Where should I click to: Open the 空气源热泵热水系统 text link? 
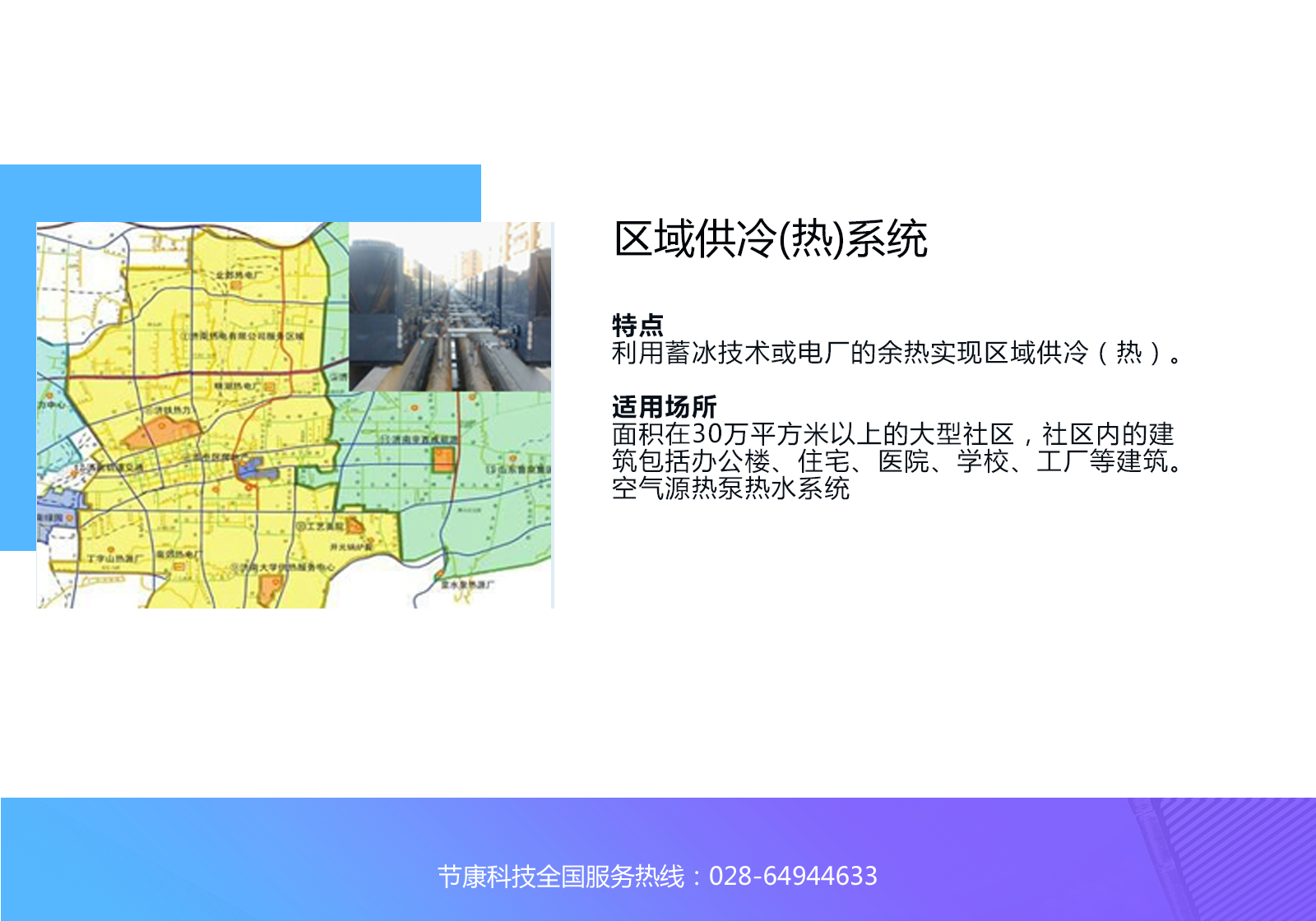[x=730, y=488]
